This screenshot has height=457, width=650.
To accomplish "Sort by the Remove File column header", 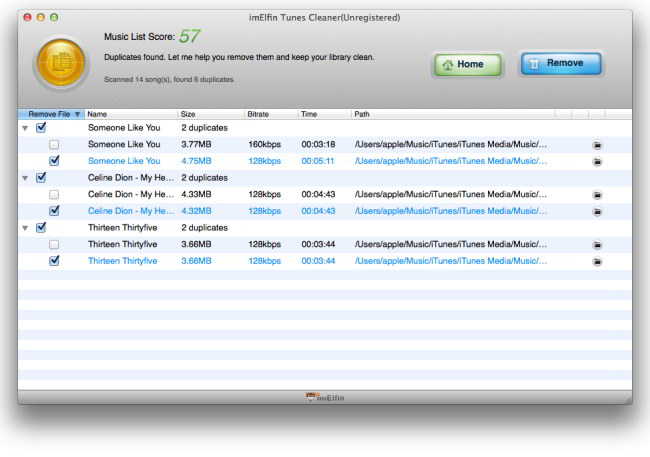I will click(x=51, y=114).
